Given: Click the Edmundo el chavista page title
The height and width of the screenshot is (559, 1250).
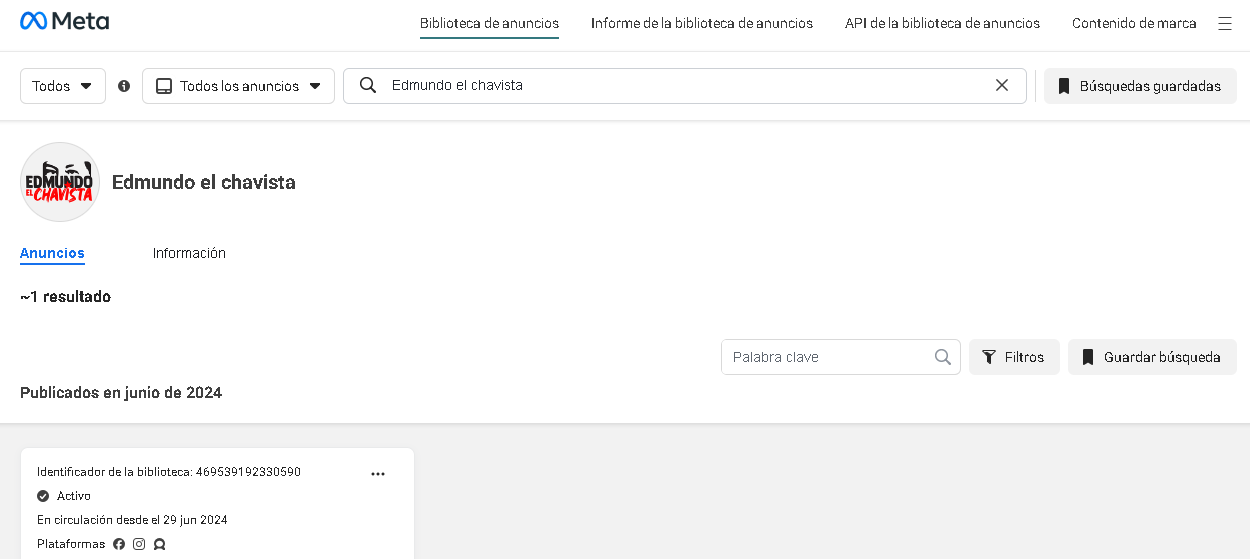Looking at the screenshot, I should [204, 182].
